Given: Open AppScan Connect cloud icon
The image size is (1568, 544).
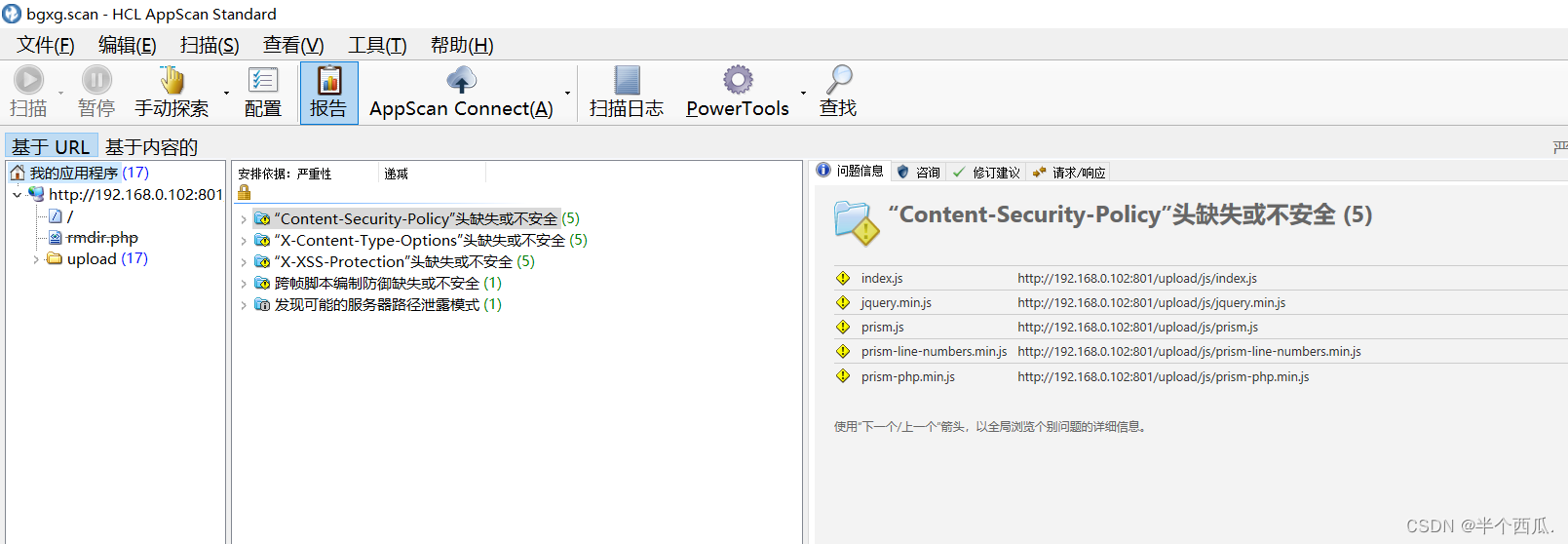Looking at the screenshot, I should (x=461, y=80).
